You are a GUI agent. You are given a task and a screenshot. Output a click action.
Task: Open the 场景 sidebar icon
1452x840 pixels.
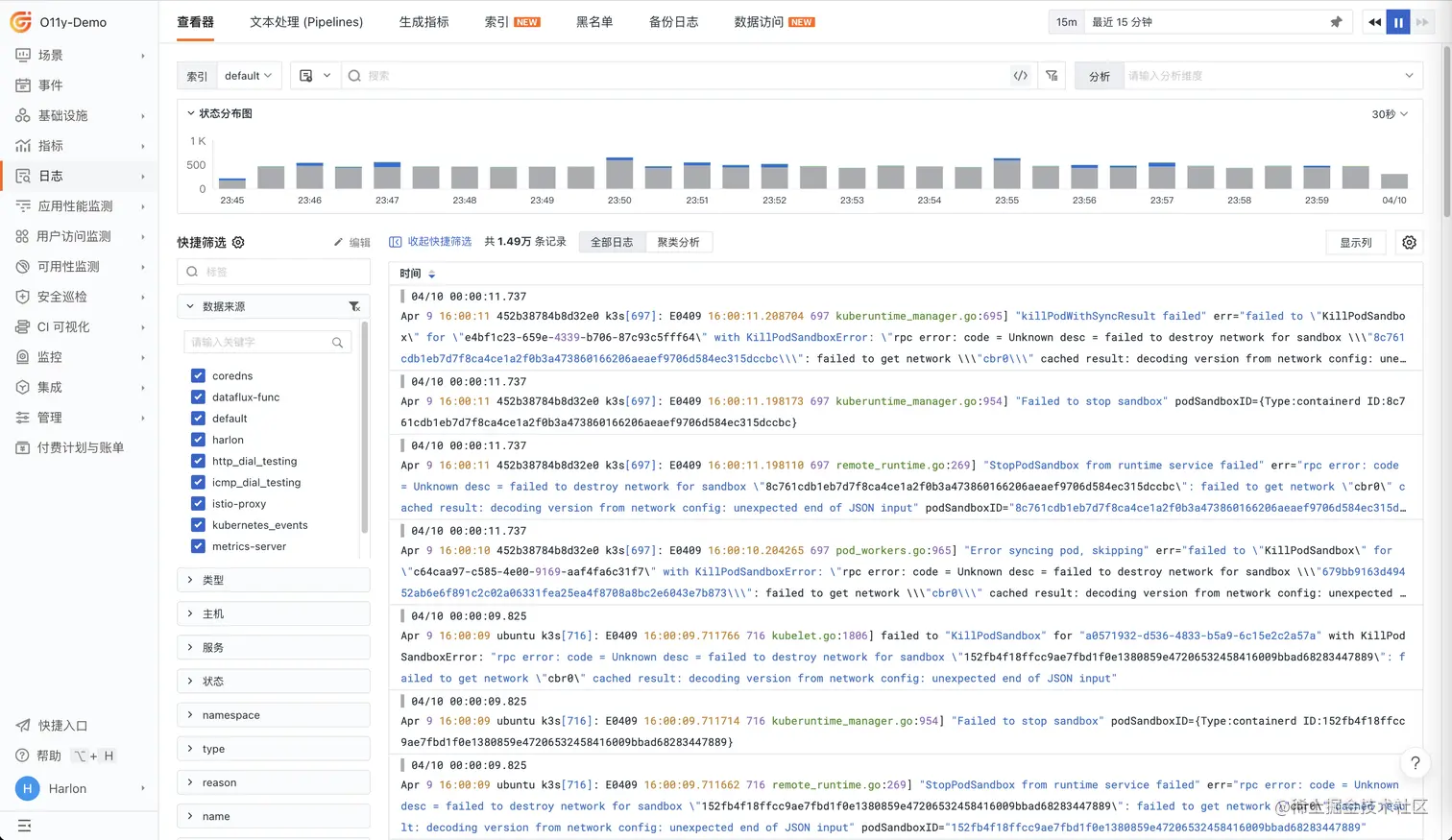(x=23, y=56)
